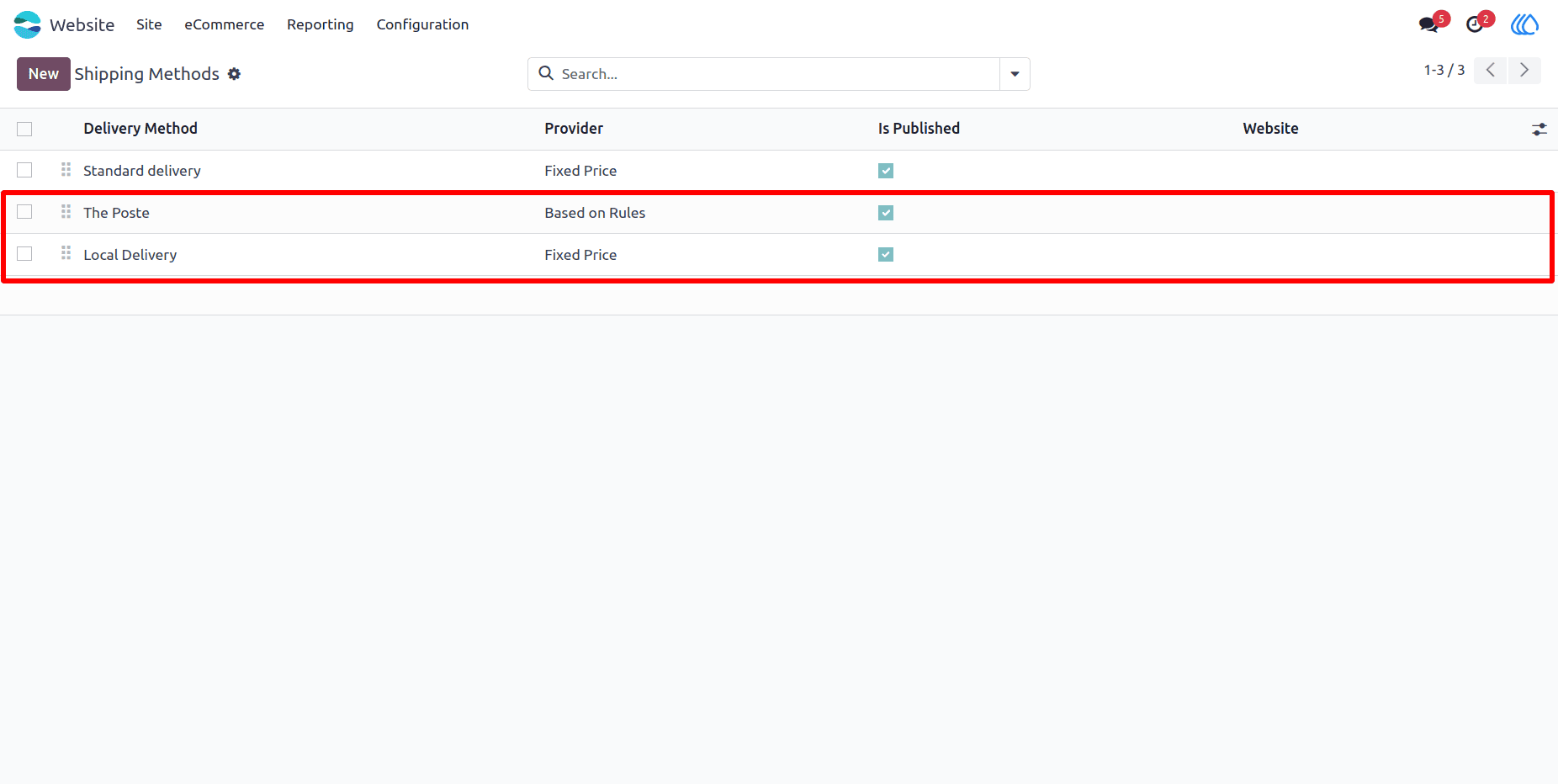Grab the Standard delivery drag handle
1558x784 pixels.
[x=66, y=170]
